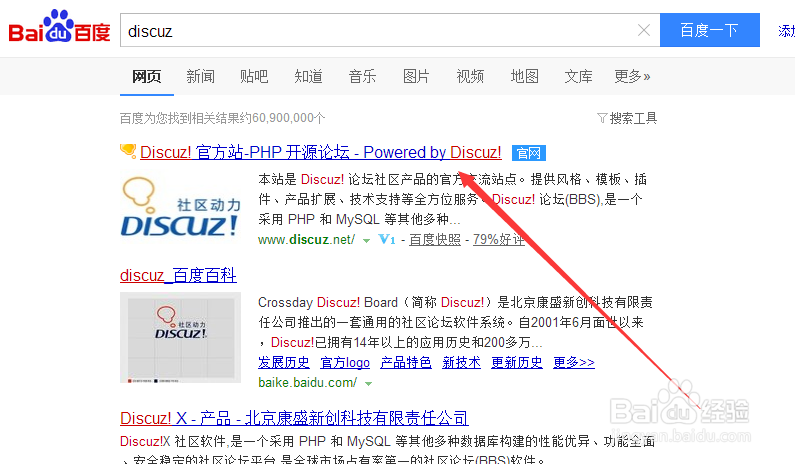Viewport: 795px width, 464px height.
Task: Clear the search box with X icon
Action: click(644, 30)
